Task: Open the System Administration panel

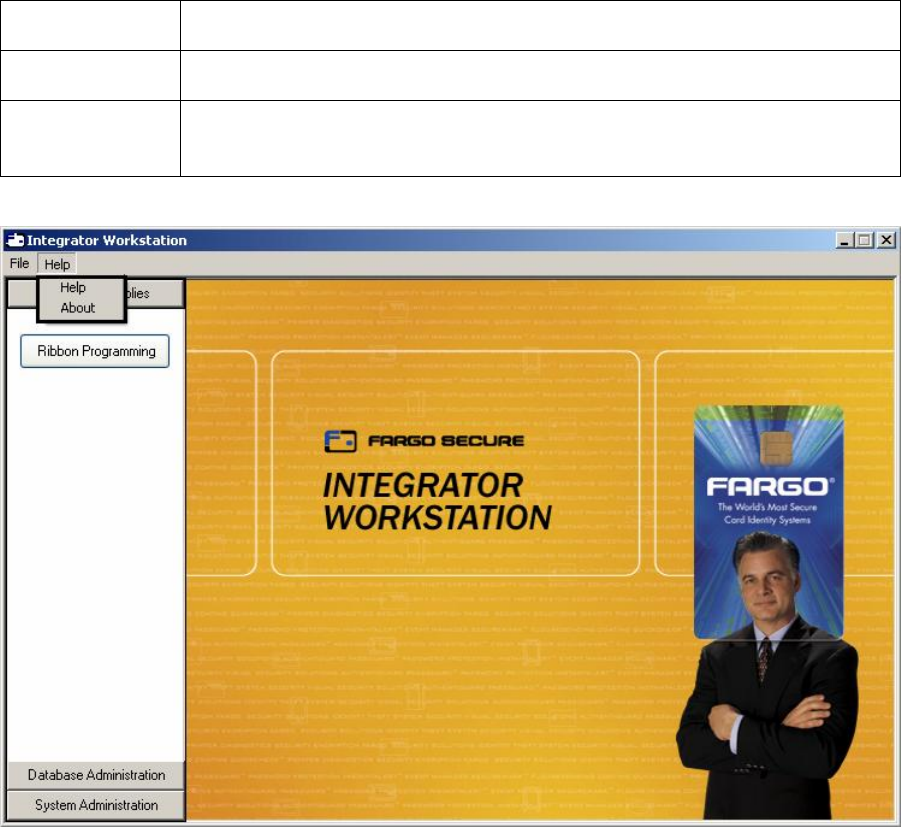Action: (x=96, y=805)
